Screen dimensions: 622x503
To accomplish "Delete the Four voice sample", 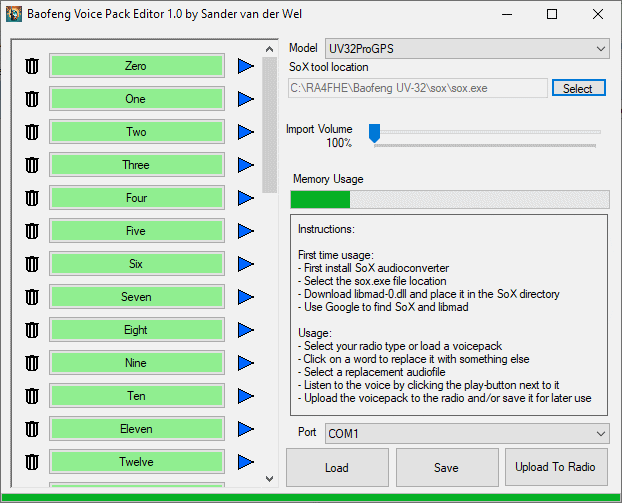I will pos(32,198).
